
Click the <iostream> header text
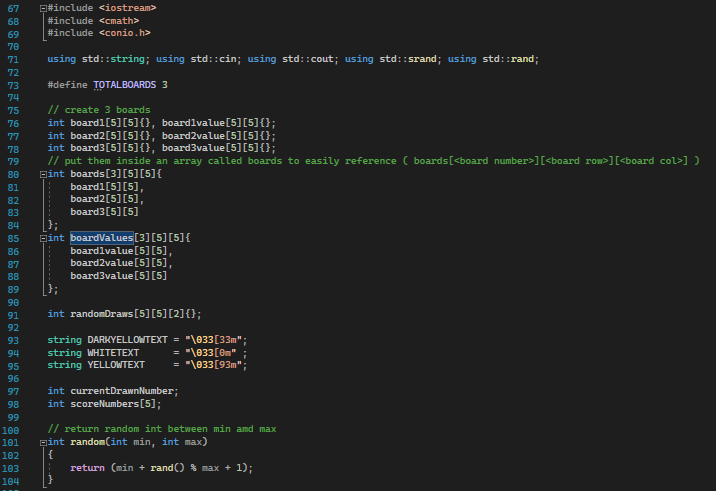pos(127,8)
